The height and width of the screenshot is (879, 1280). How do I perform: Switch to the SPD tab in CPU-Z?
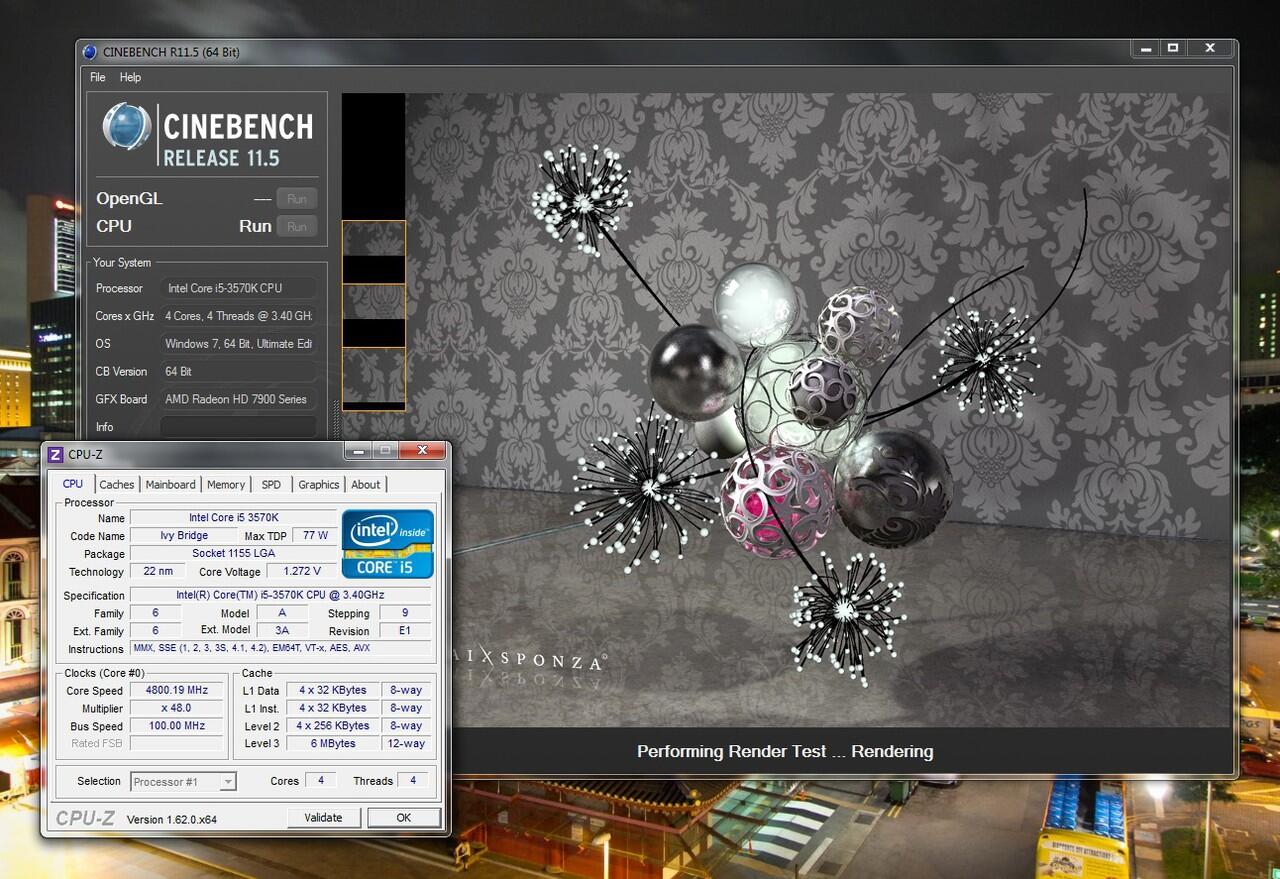(x=271, y=485)
